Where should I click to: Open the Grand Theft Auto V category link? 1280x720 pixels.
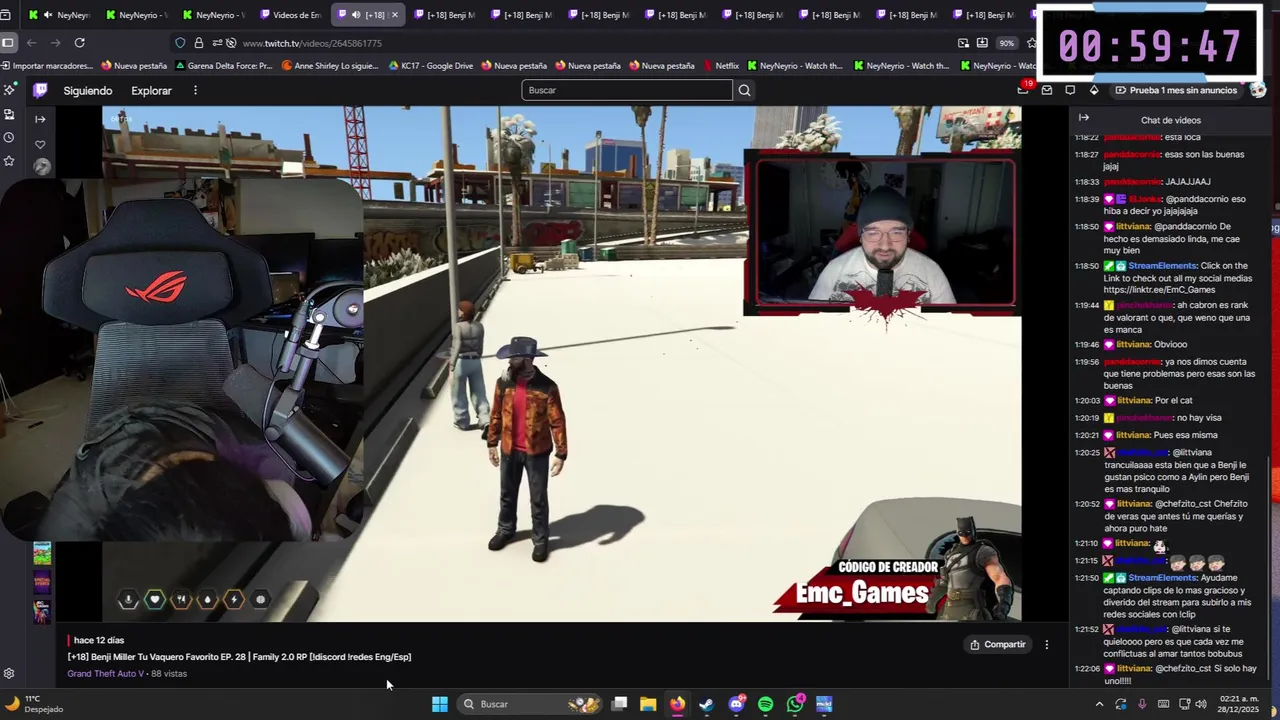[x=105, y=674]
